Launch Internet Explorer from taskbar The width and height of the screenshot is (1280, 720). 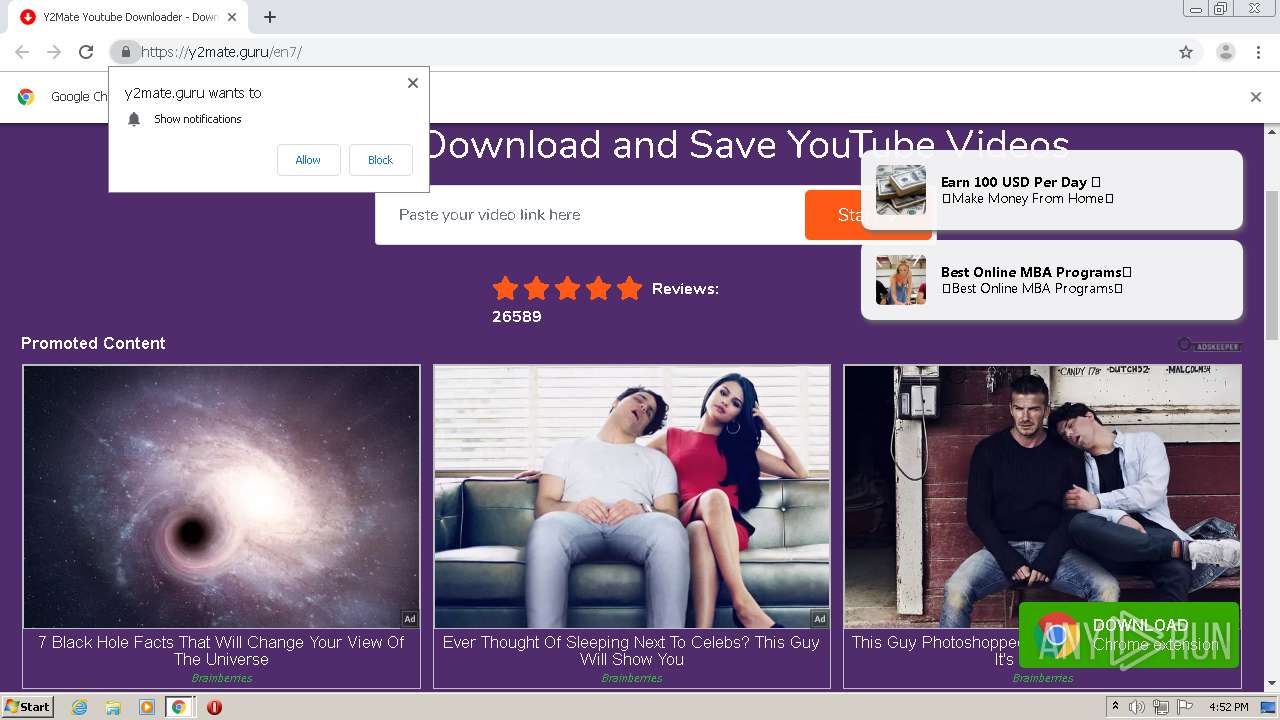pos(80,707)
